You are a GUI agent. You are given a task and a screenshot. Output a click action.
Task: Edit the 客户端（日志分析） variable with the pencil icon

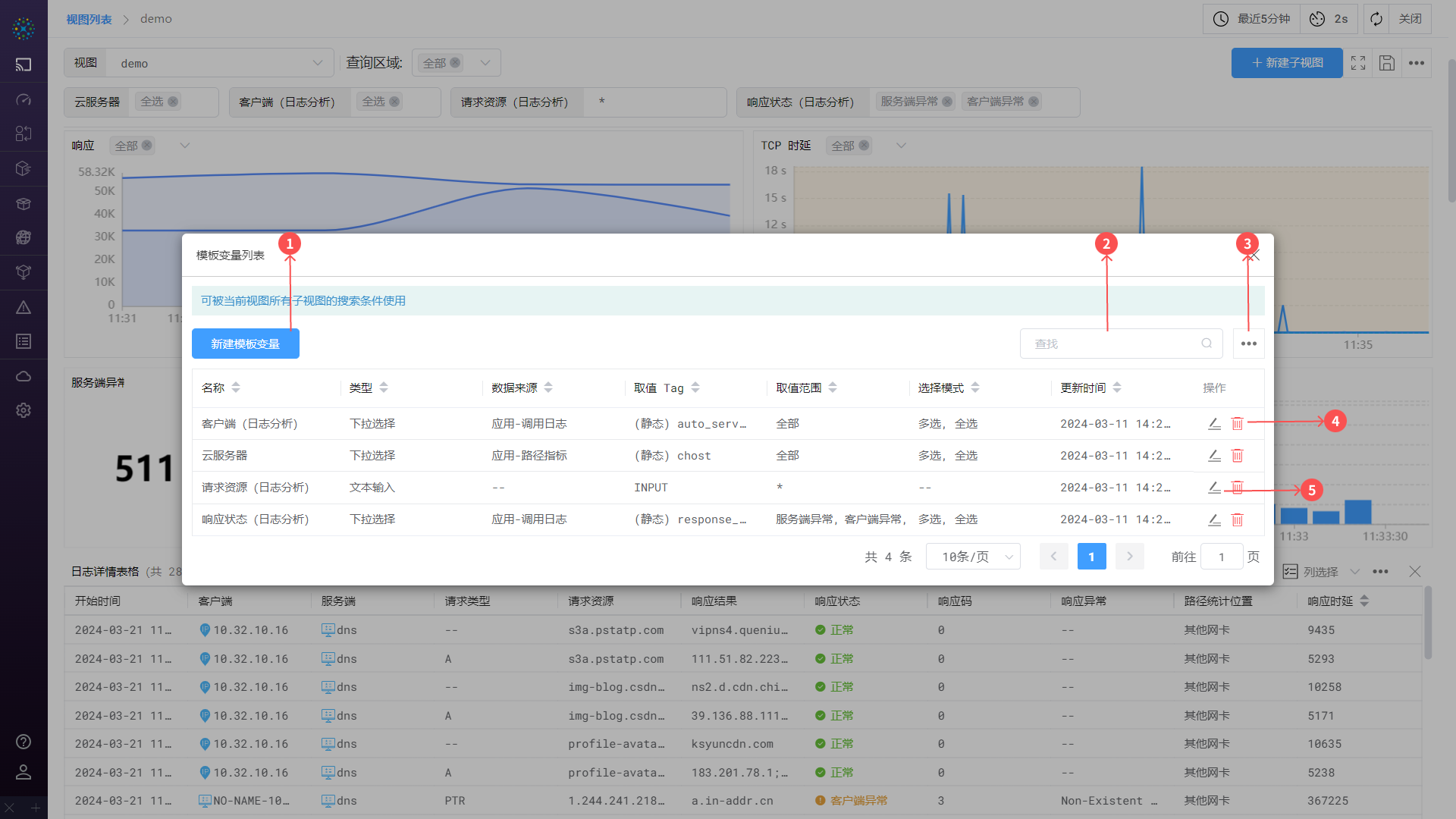click(x=1213, y=423)
